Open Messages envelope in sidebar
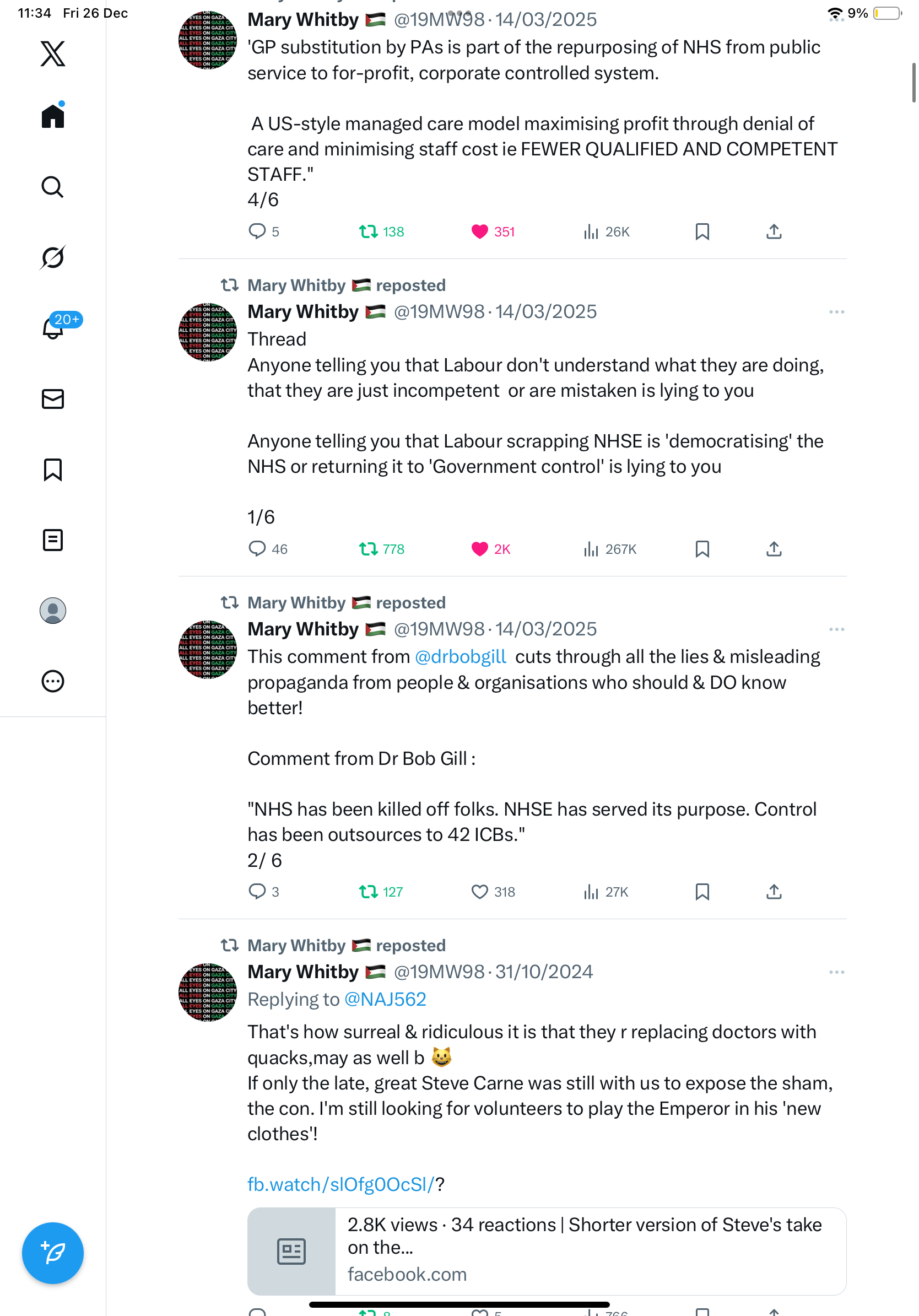Screen dimensions: 919x1316 [x=53, y=399]
